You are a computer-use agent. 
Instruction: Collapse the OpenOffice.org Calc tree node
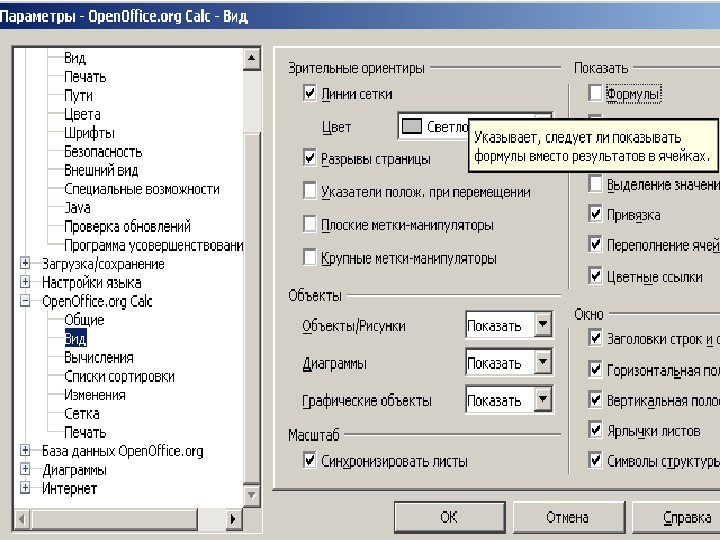[x=25, y=301]
